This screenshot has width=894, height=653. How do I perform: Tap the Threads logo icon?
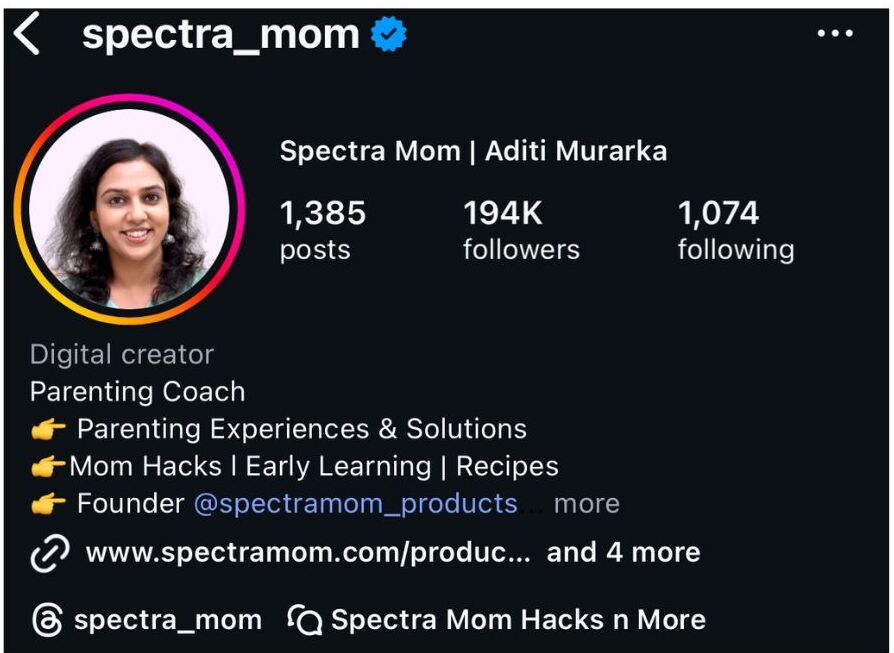click(x=46, y=620)
